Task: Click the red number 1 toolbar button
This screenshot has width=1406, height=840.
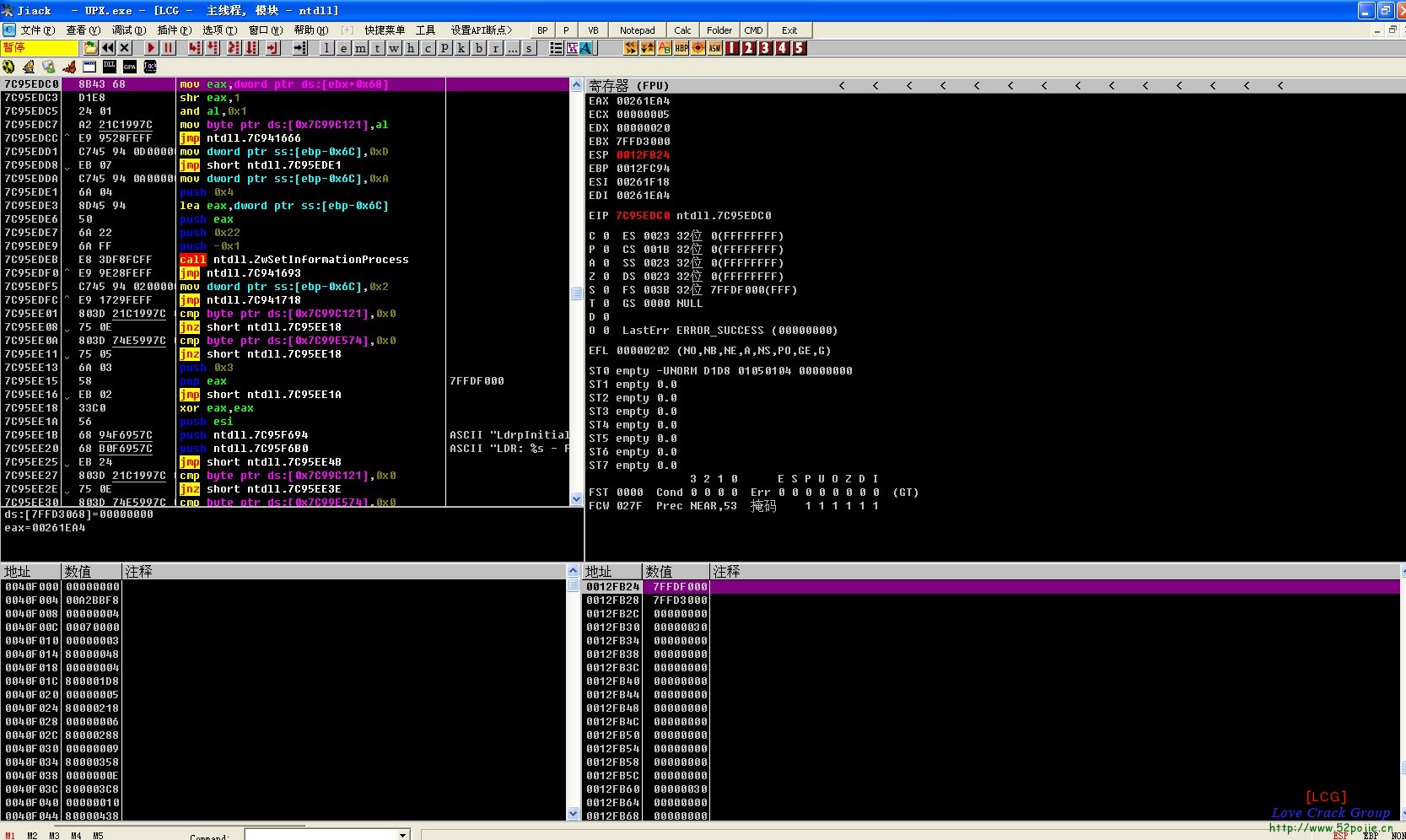Action: (732, 48)
